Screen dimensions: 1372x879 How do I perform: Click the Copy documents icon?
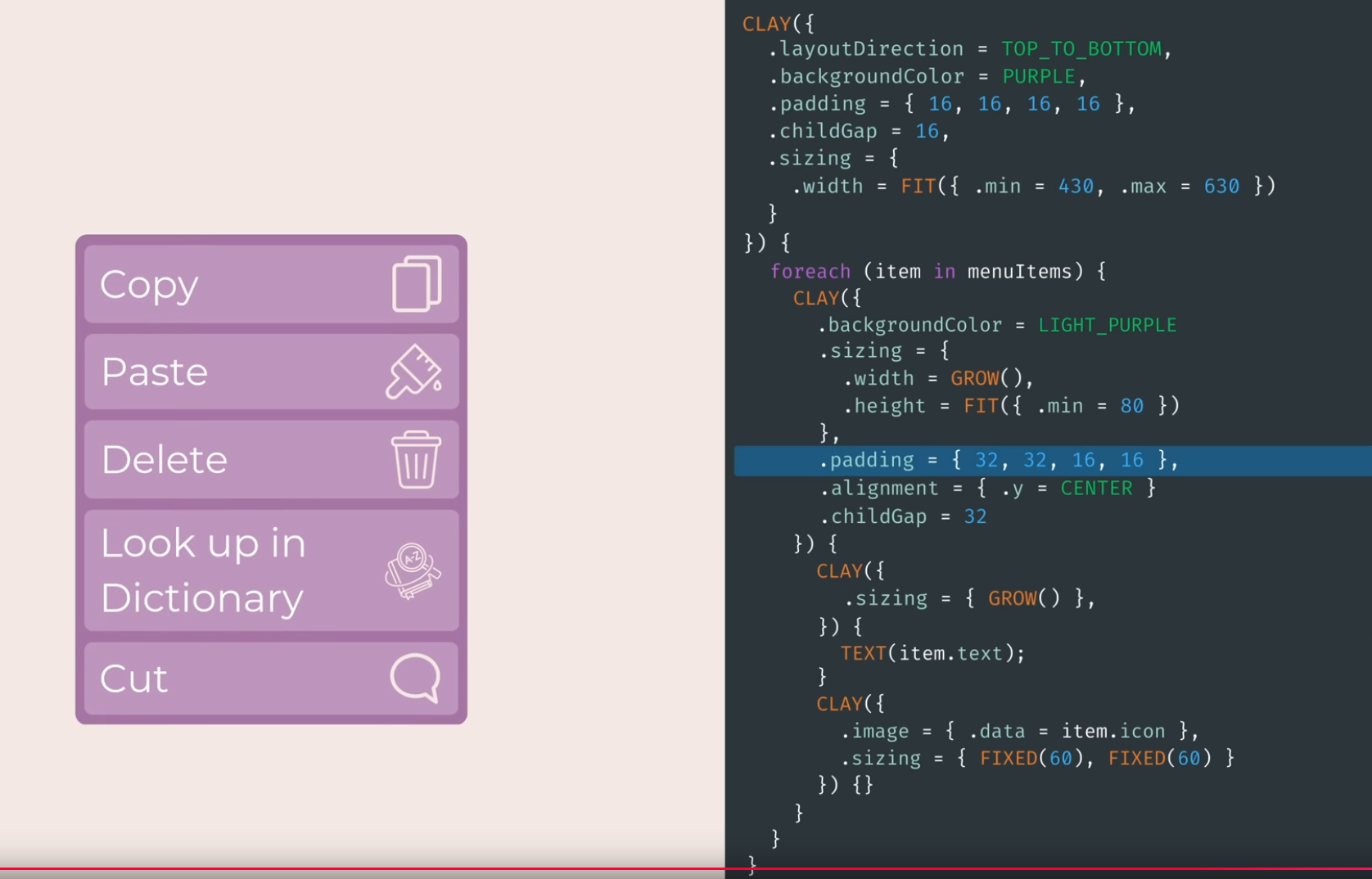[x=417, y=284]
